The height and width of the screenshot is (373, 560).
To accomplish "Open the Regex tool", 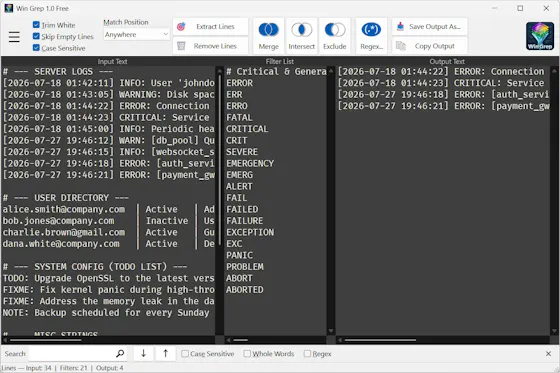I will [371, 36].
